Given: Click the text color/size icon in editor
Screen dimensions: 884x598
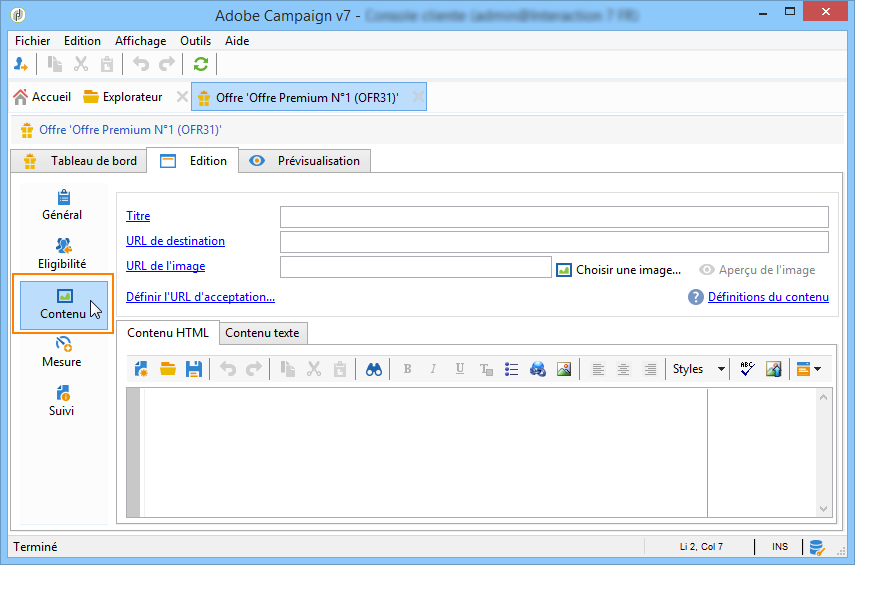Looking at the screenshot, I should coord(485,369).
